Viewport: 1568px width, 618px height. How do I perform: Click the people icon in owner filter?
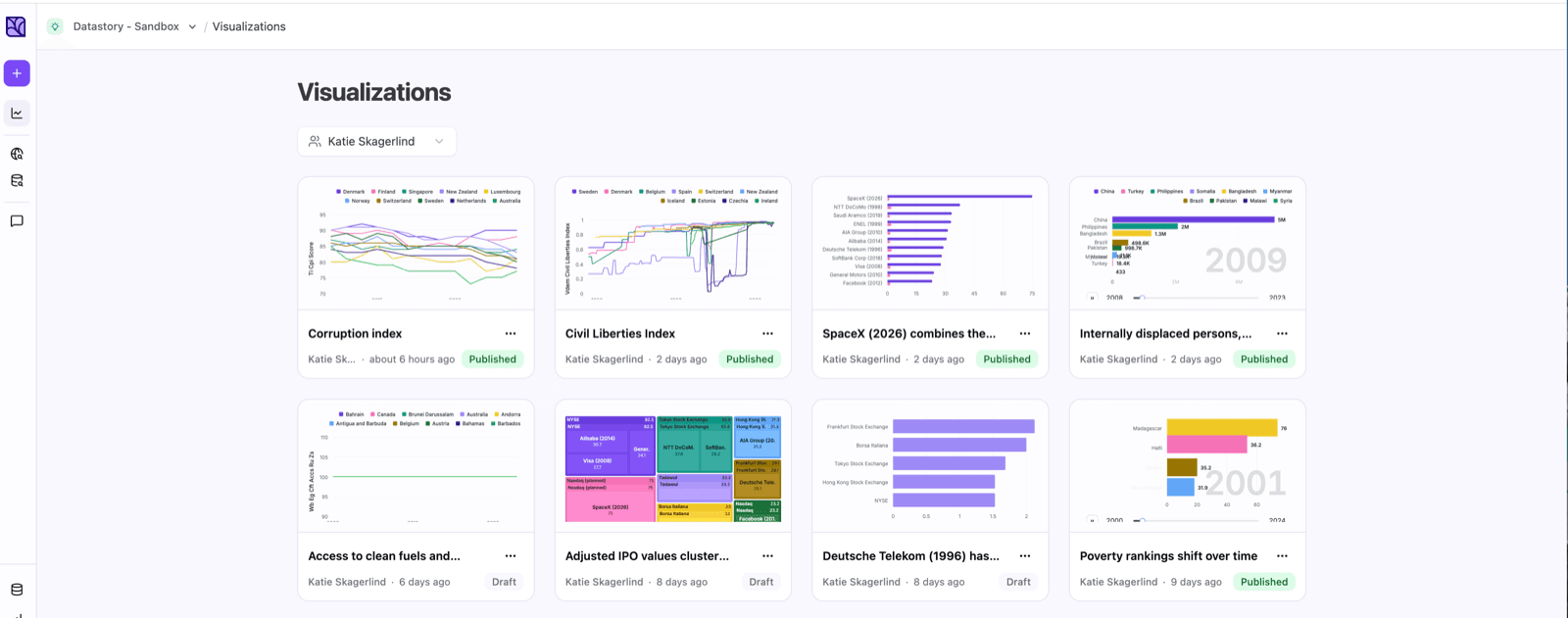click(315, 141)
